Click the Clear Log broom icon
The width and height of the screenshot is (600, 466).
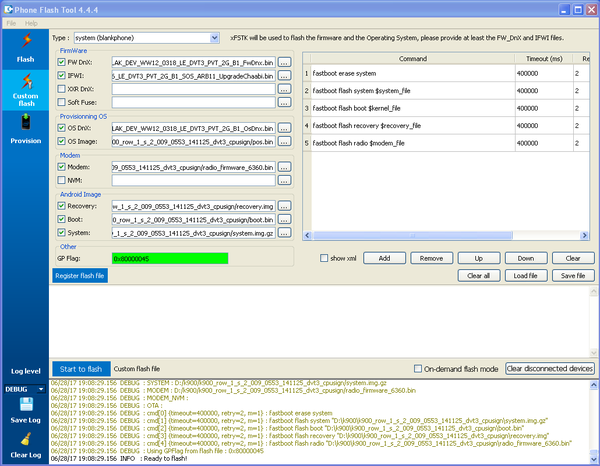[25, 441]
